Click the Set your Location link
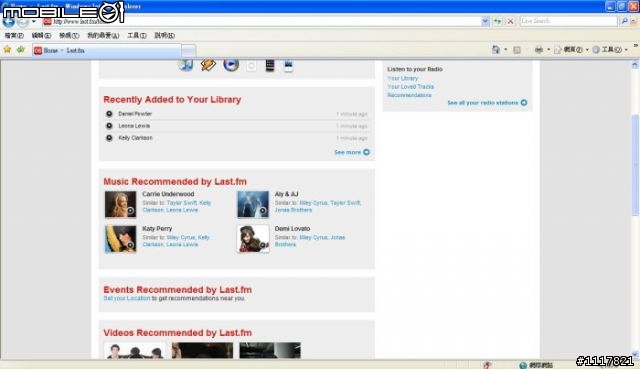This screenshot has height=369, width=640. pos(127,298)
